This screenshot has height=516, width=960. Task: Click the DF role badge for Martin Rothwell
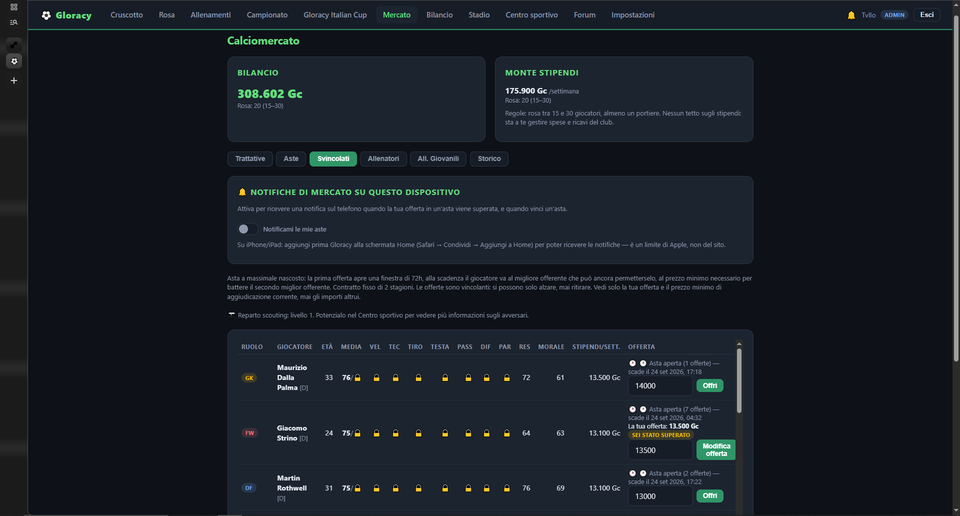pyautogui.click(x=249, y=488)
